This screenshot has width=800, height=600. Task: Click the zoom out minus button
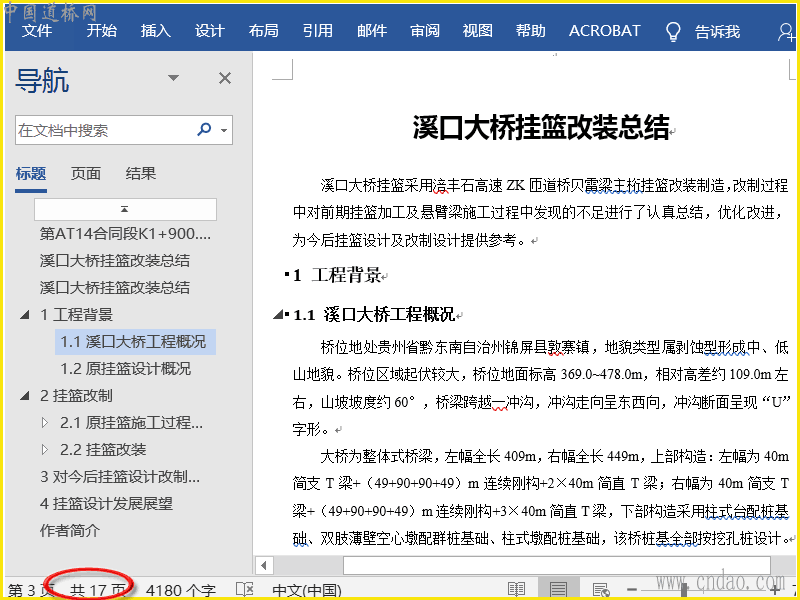pos(632,590)
